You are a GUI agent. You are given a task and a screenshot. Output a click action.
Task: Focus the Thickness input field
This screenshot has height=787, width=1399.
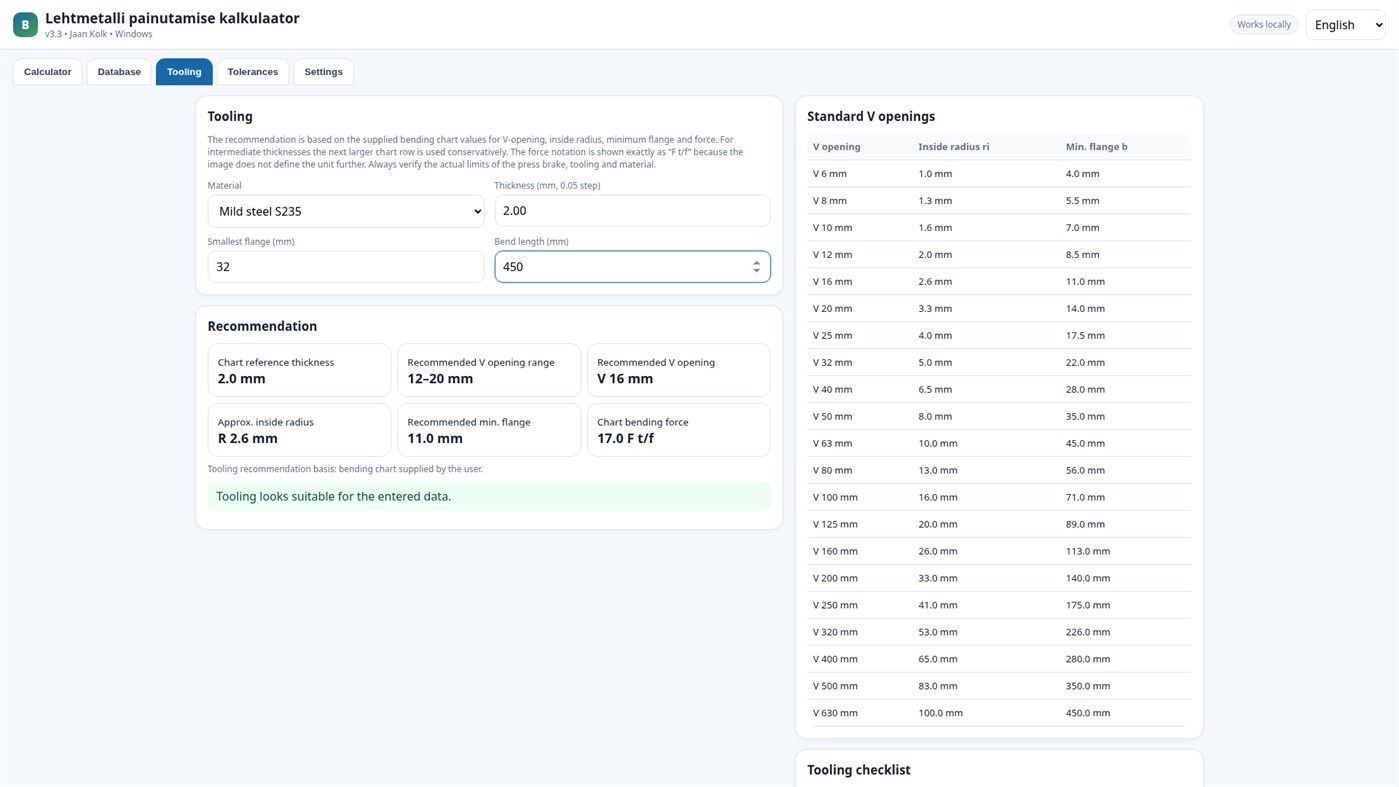632,211
